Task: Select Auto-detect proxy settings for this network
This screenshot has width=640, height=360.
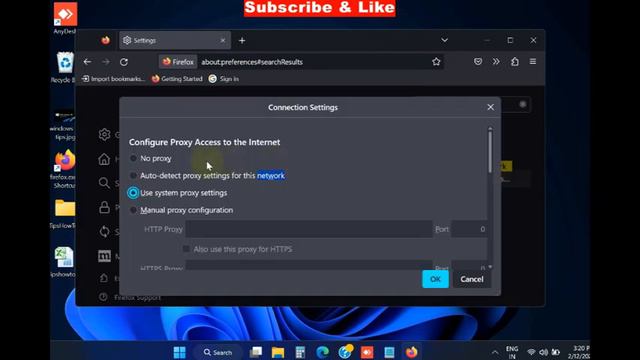Action: tap(133, 176)
